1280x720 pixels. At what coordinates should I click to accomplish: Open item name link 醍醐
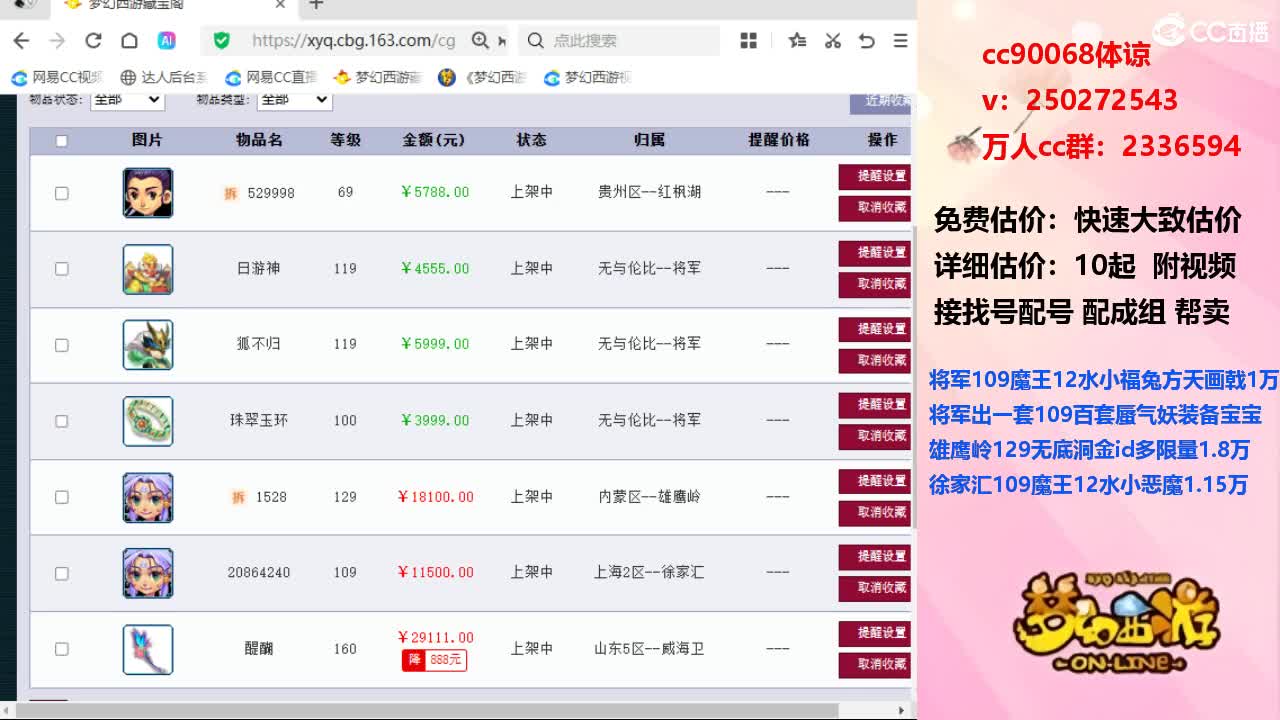click(x=258, y=649)
